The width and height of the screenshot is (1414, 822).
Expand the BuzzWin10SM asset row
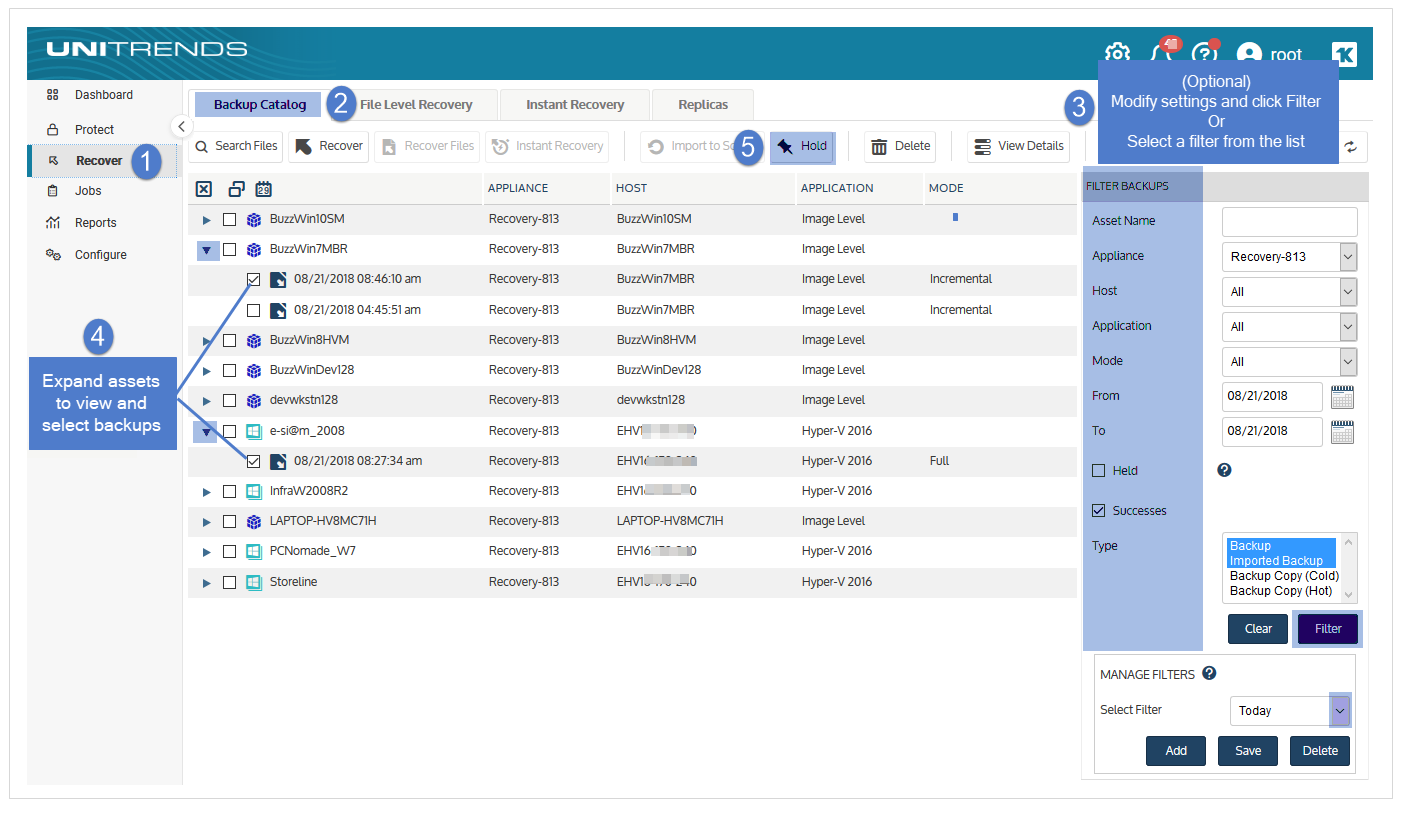tap(207, 220)
